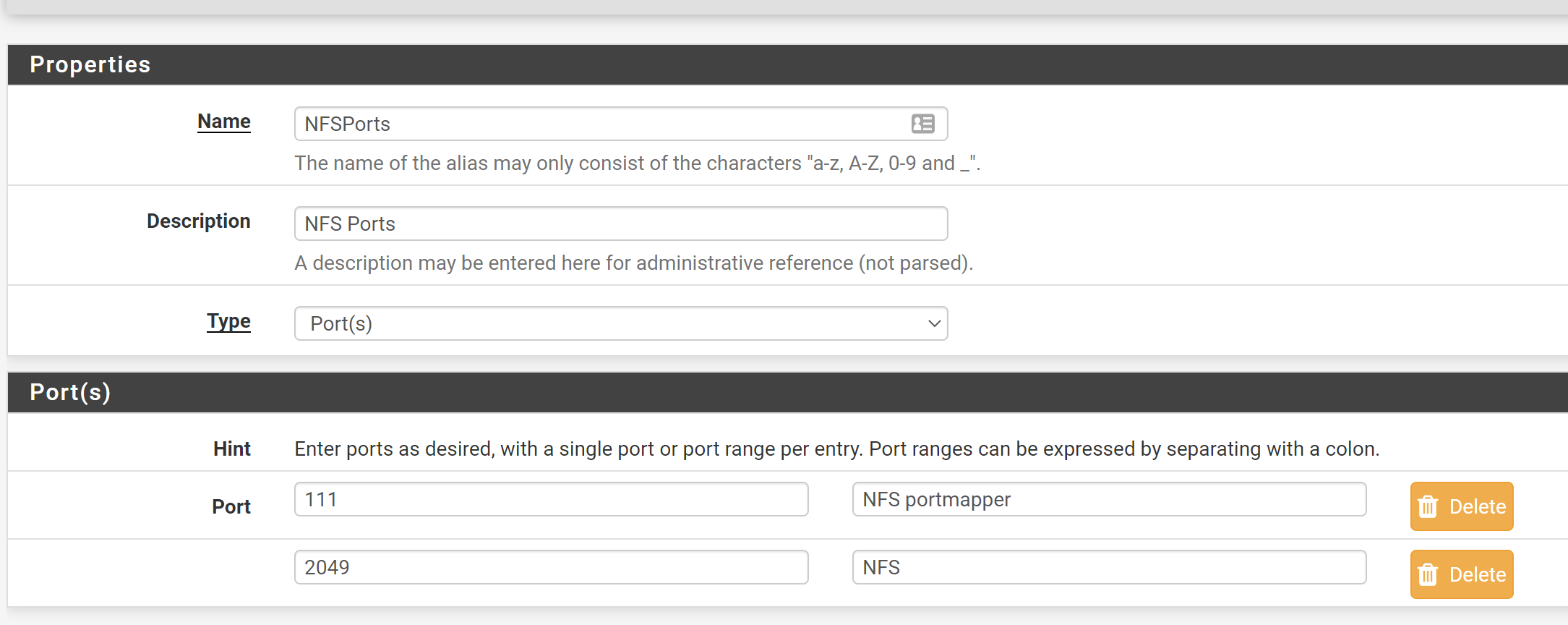The height and width of the screenshot is (625, 1568).
Task: Edit the NFS portmapper description field
Action: [1109, 499]
